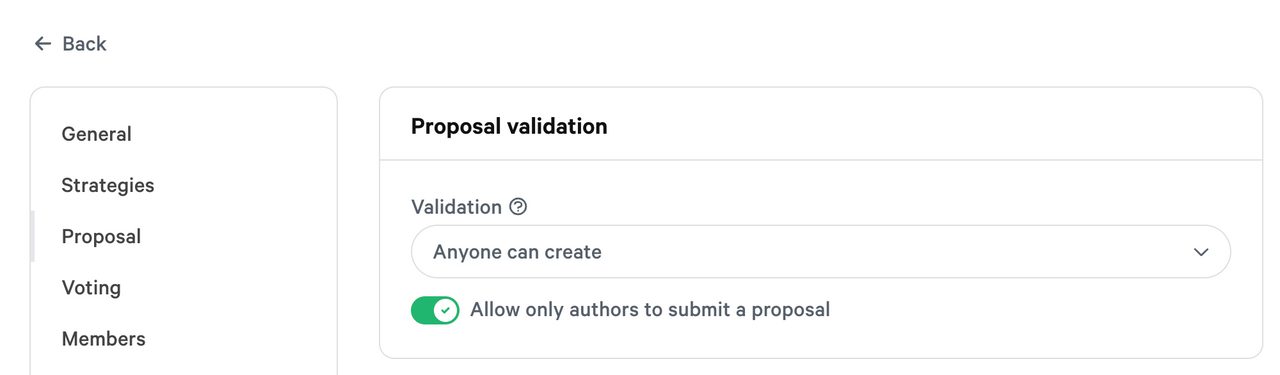The image size is (1280, 375).
Task: Click the Back link
Action: tap(70, 43)
